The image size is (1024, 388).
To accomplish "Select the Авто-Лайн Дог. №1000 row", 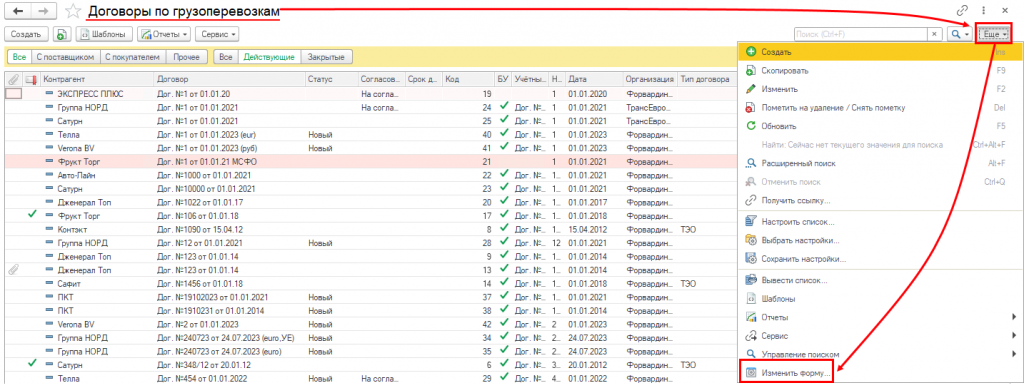I will (371, 175).
